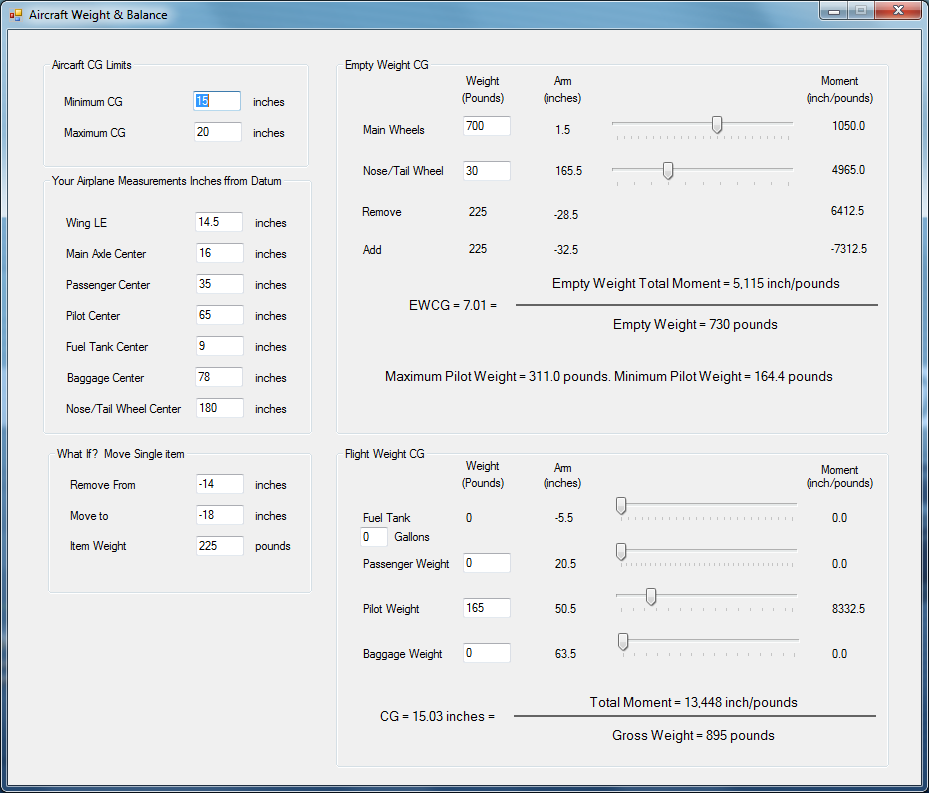The height and width of the screenshot is (793, 929).
Task: Click the 165.5 nose wheel arm value
Action: point(568,171)
